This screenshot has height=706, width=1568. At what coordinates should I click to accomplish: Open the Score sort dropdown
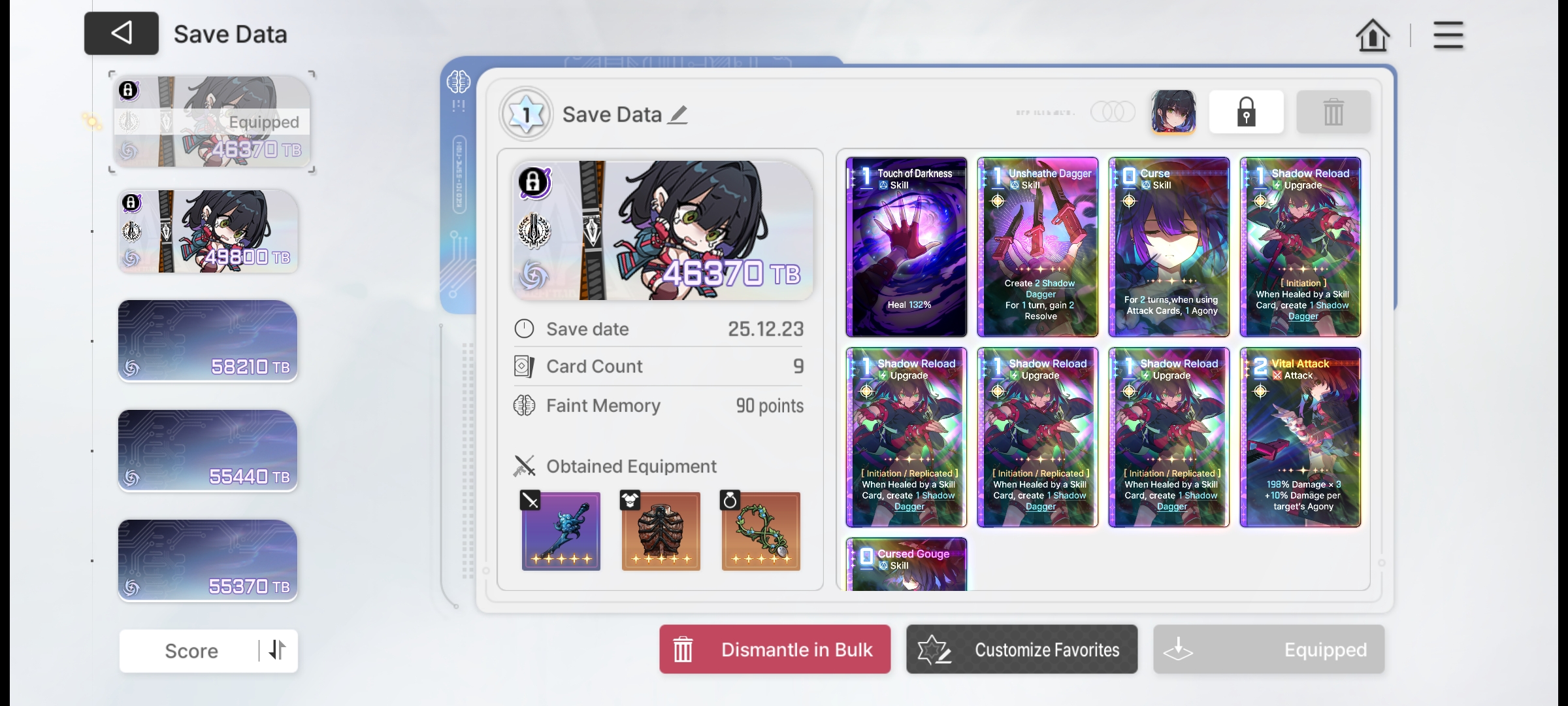(x=191, y=651)
